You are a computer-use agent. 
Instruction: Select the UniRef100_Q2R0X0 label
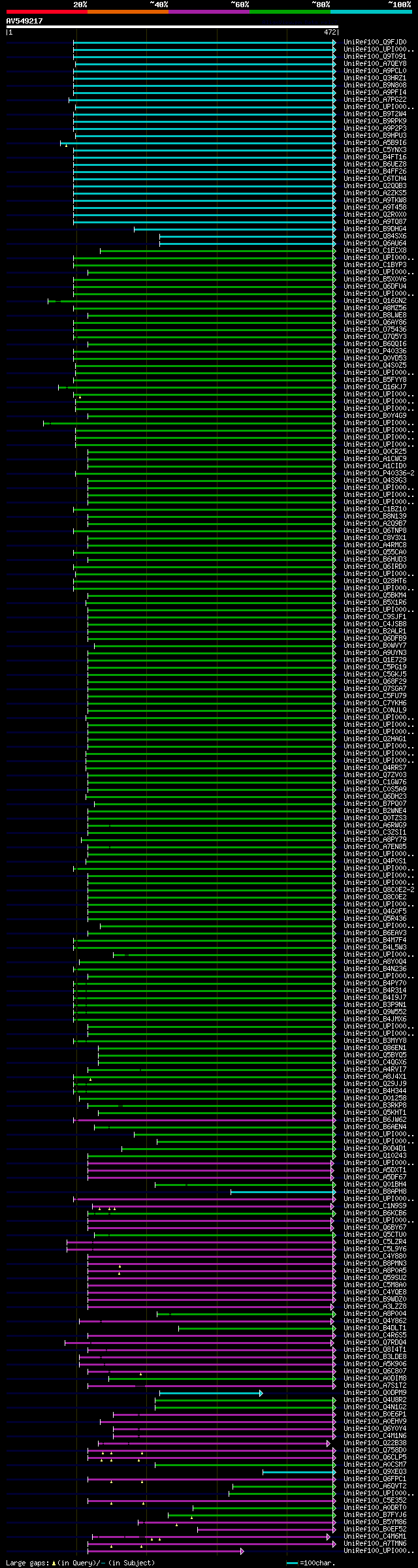click(375, 215)
